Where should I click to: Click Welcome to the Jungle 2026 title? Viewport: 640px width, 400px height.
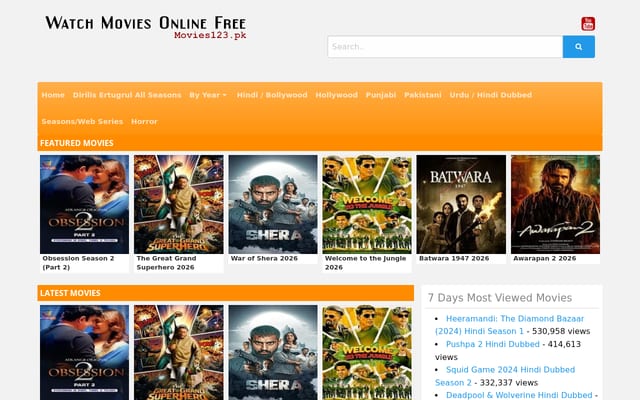(x=365, y=263)
